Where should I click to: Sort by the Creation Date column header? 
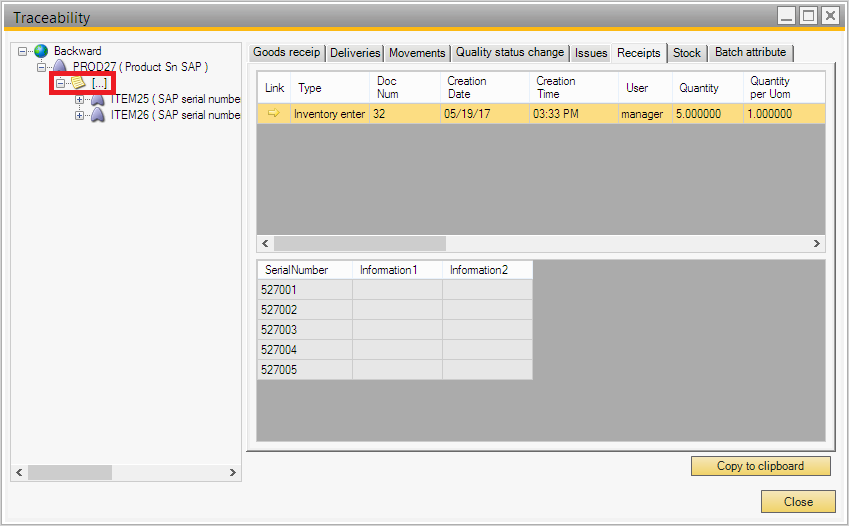click(466, 88)
